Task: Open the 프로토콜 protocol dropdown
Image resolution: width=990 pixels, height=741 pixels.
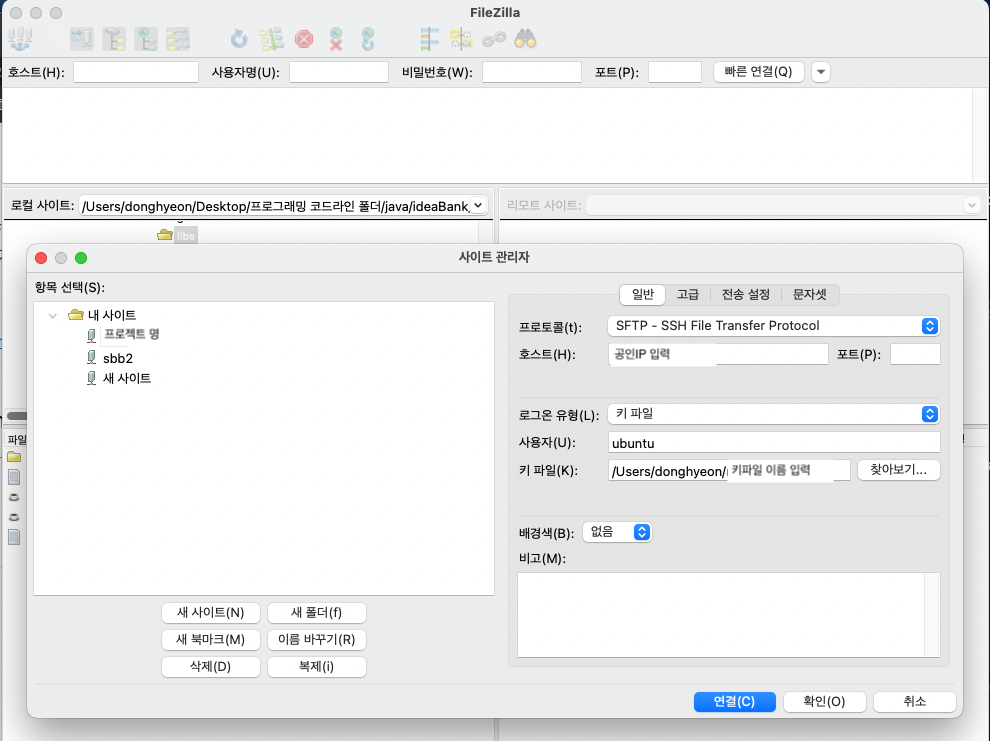Action: (x=773, y=326)
